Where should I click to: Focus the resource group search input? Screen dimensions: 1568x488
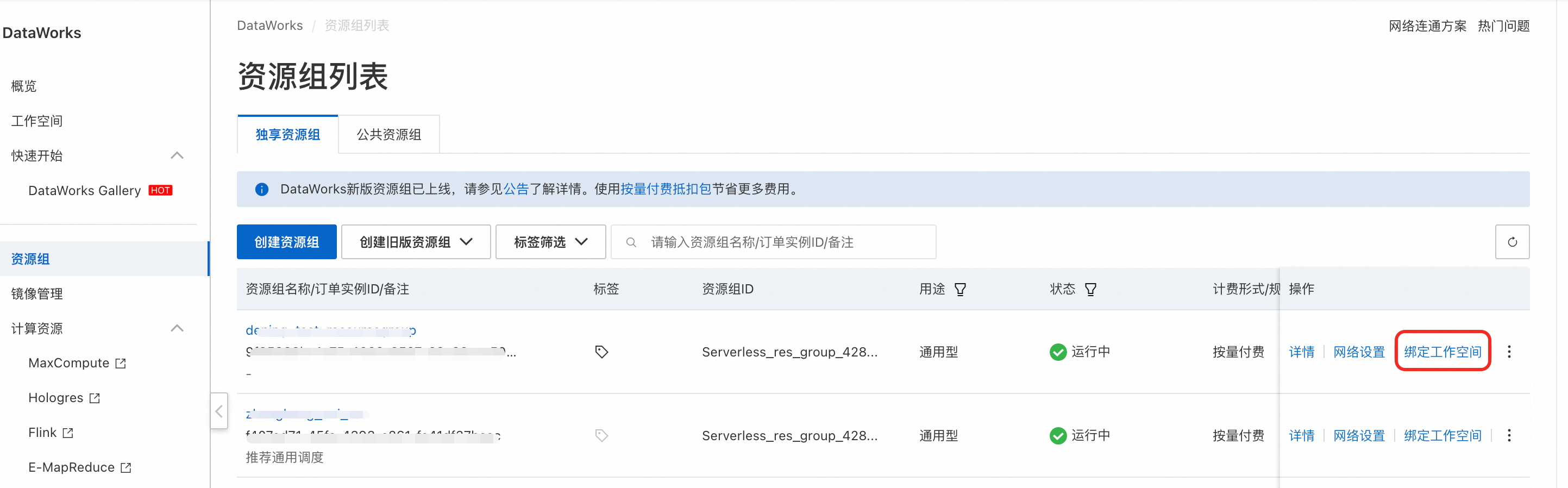tap(773, 242)
